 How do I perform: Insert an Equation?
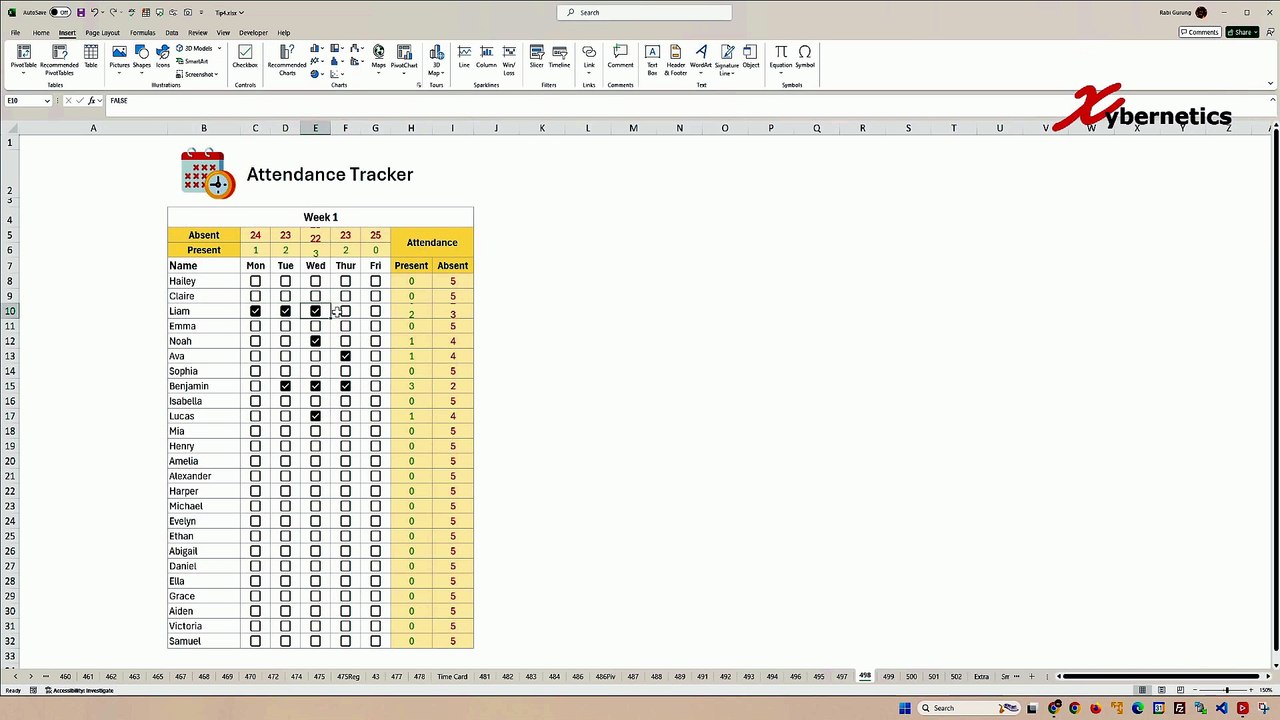click(781, 58)
